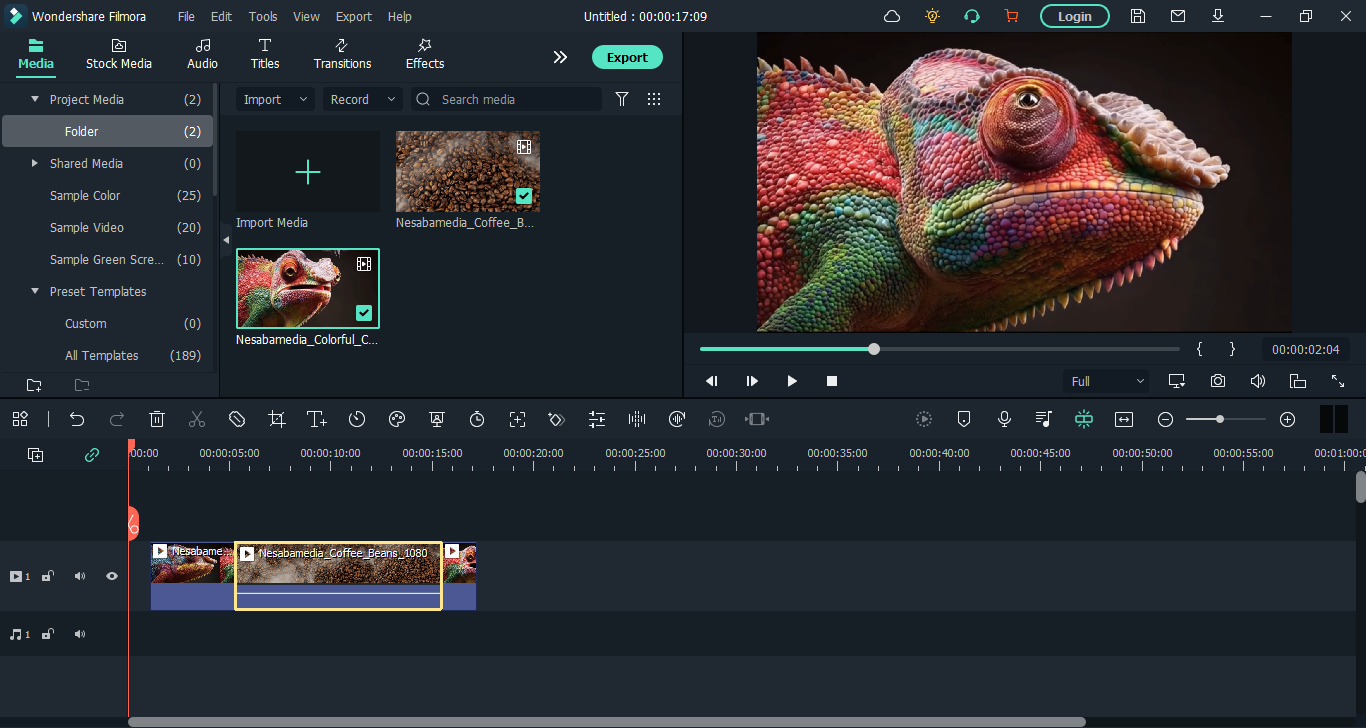Open the Tools menu
Screen dimensions: 1366x728
(x=263, y=16)
